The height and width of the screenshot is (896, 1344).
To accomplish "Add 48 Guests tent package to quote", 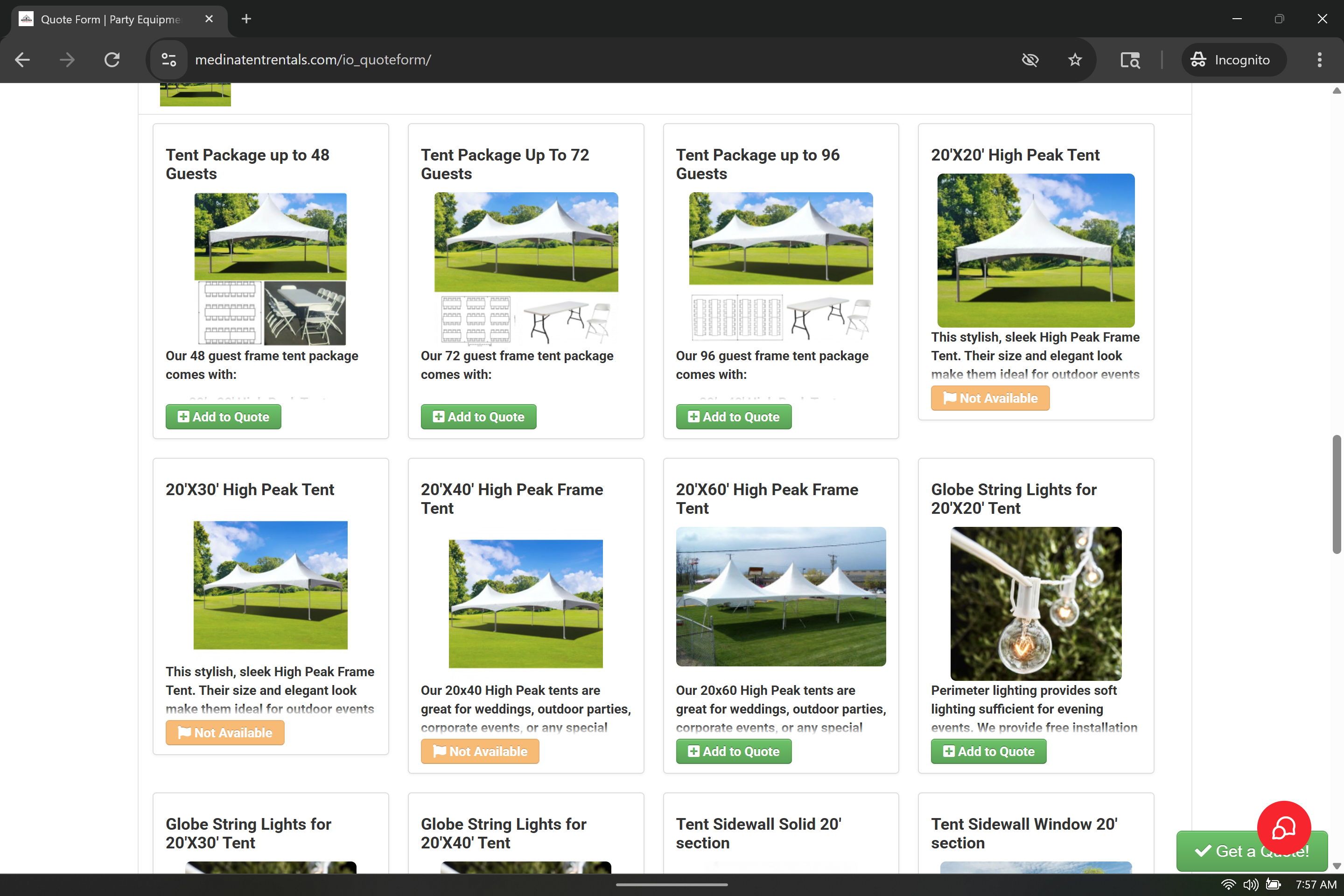I will [x=224, y=417].
